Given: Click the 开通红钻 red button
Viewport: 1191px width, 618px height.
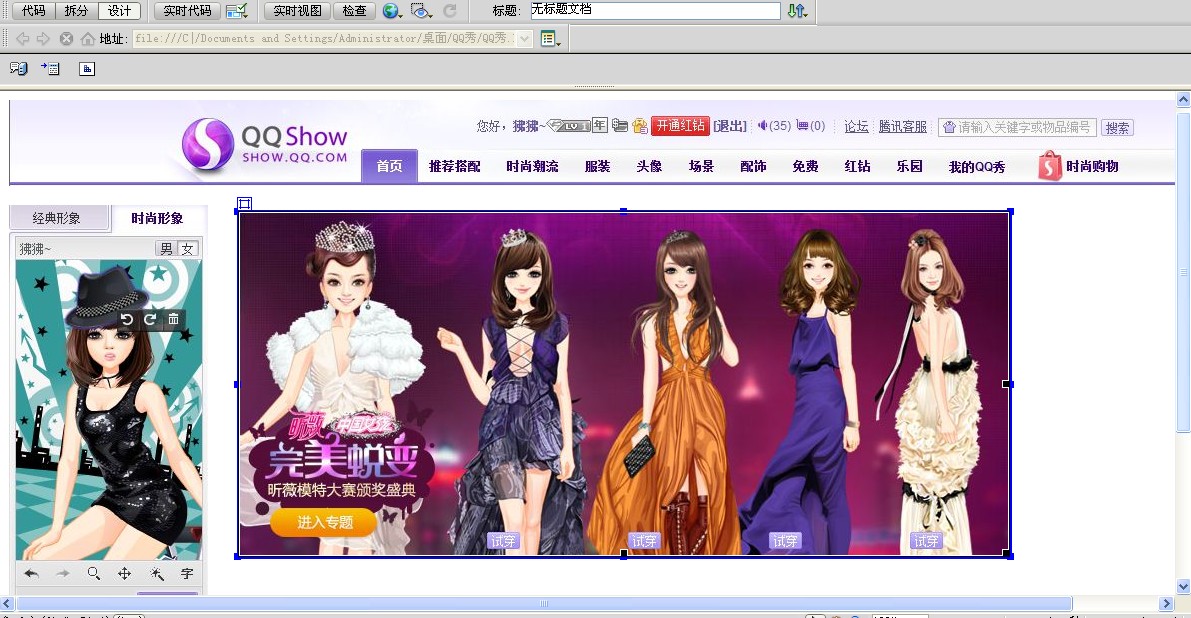Looking at the screenshot, I should [x=680, y=126].
